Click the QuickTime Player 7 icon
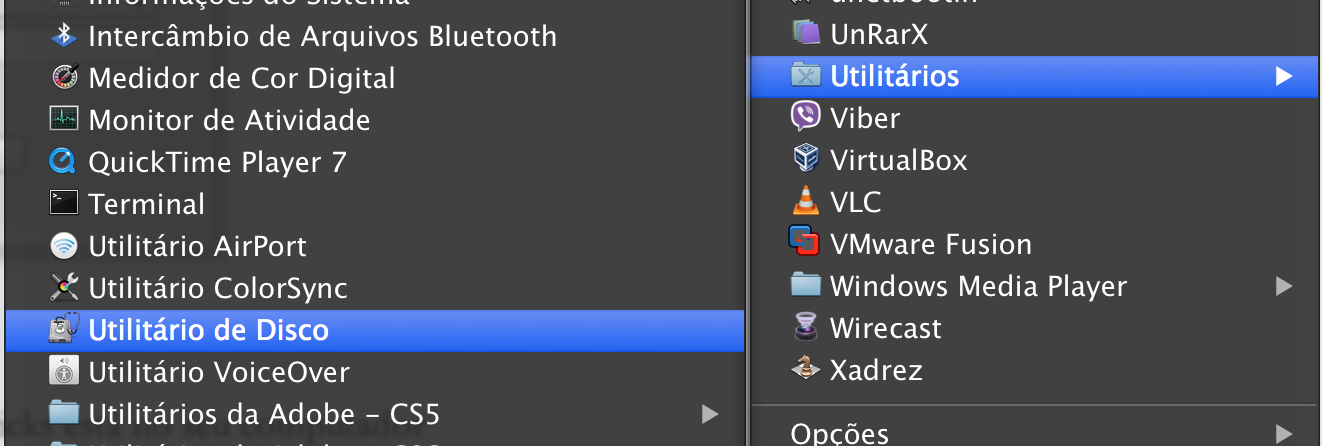1322x446 pixels. tap(64, 162)
